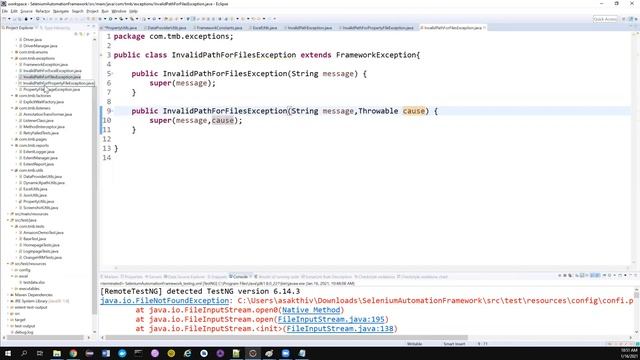Switch to the PropertyUtils.java editor tab
This screenshot has height=360, width=640.
pyautogui.click(x=121, y=28)
